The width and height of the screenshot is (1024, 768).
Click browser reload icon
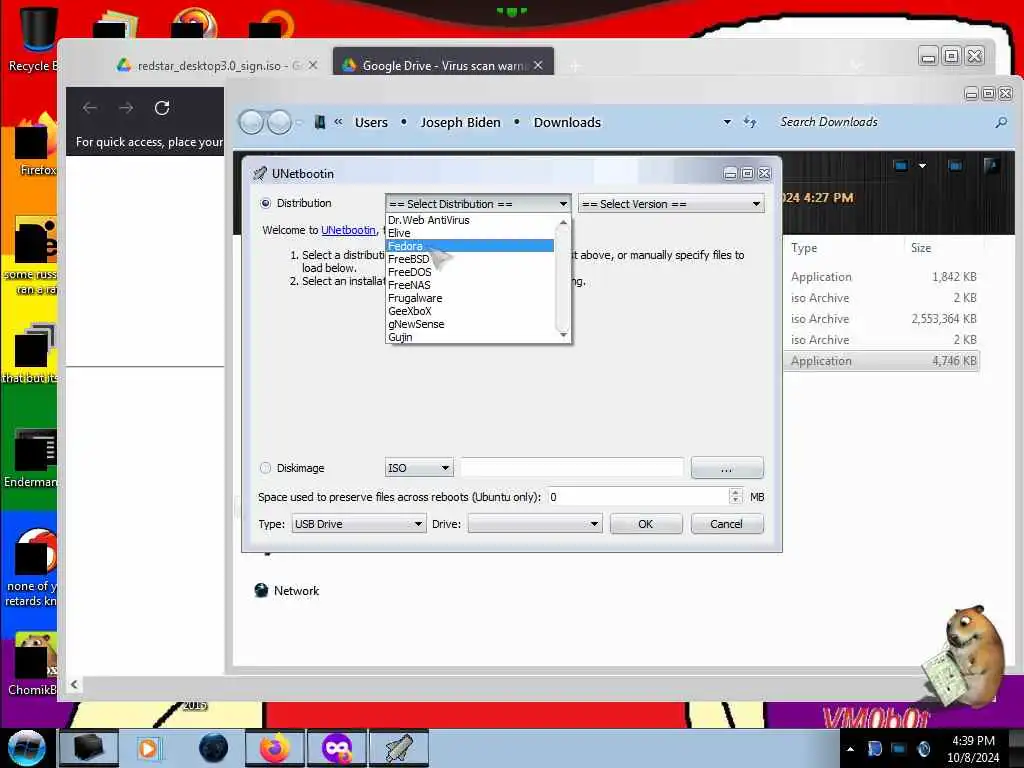pyautogui.click(x=162, y=108)
